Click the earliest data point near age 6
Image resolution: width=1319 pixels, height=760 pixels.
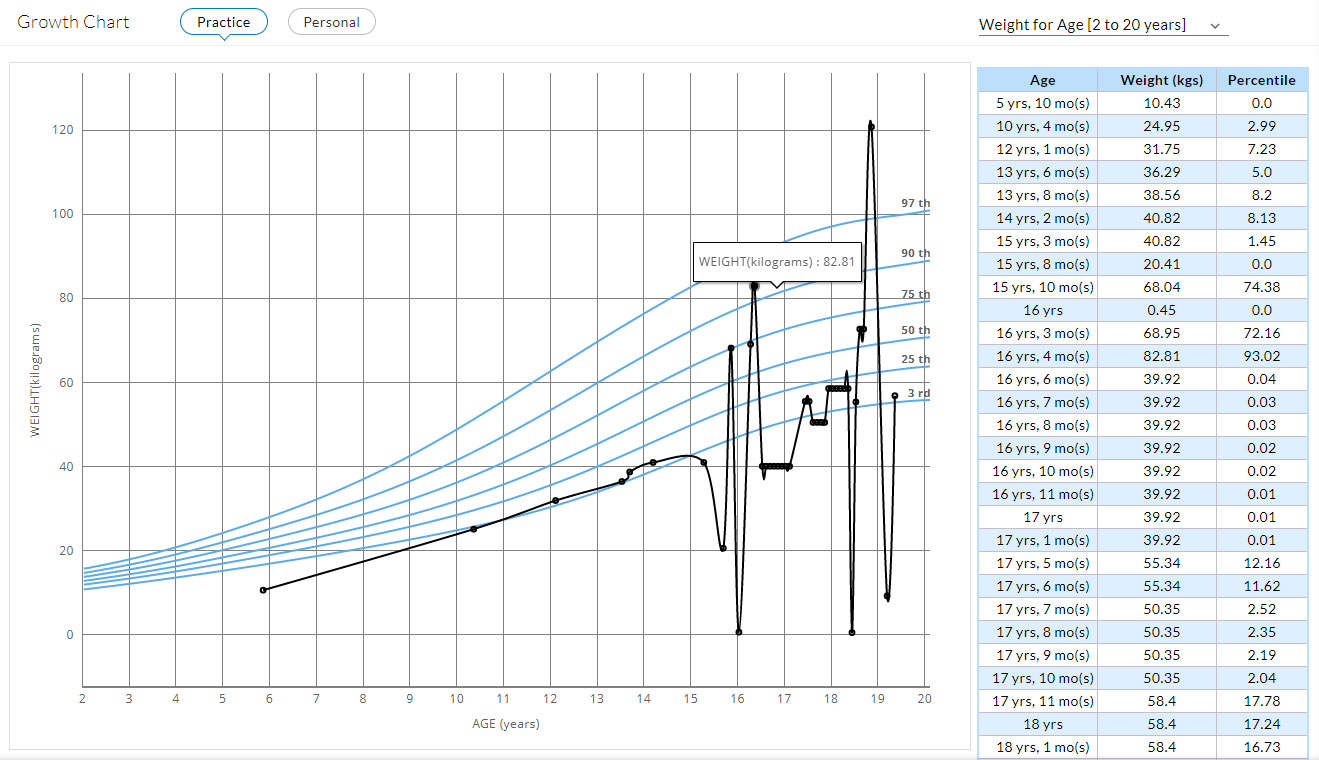coord(264,589)
